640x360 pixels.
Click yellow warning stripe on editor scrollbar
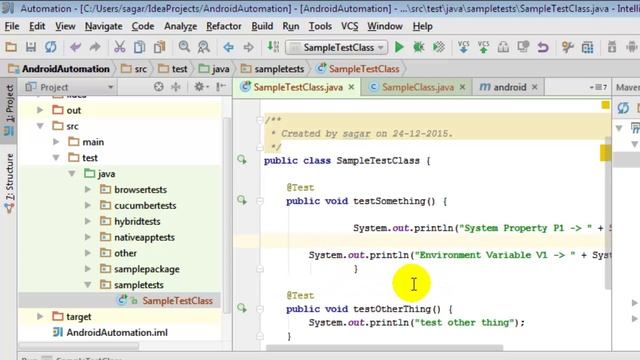605,153
